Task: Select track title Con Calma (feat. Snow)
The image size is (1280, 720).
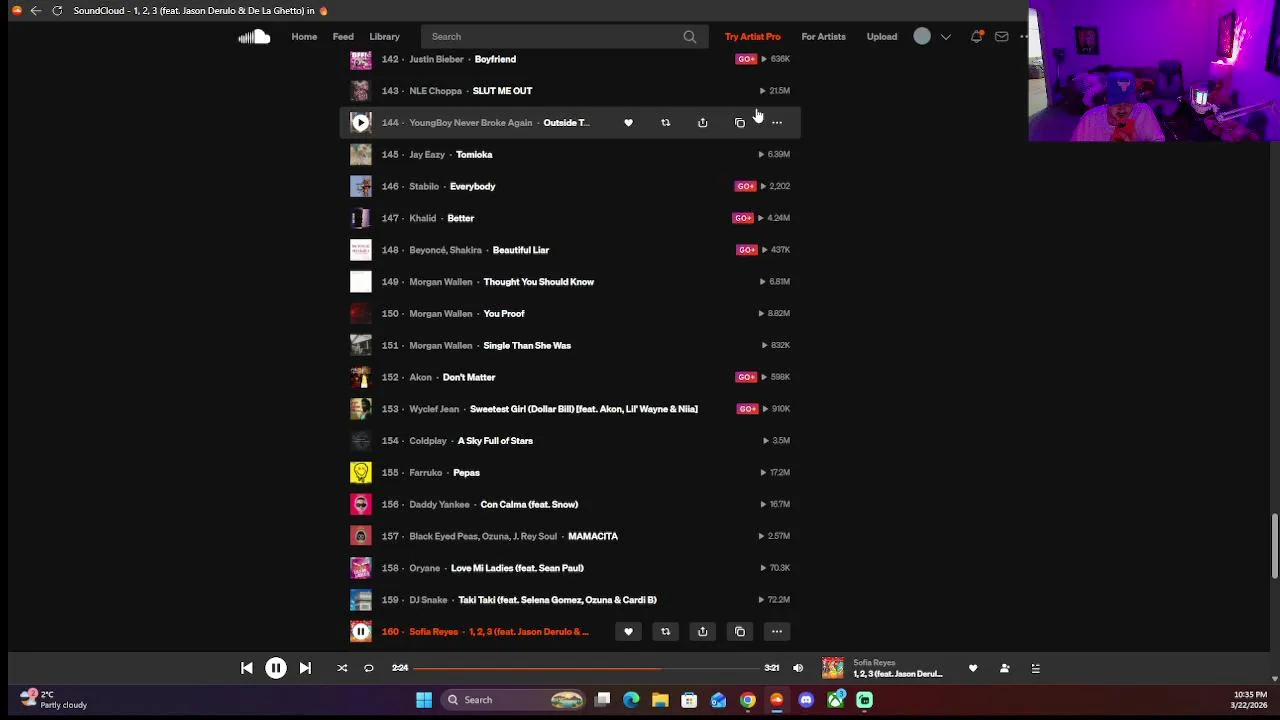Action: 529,505
